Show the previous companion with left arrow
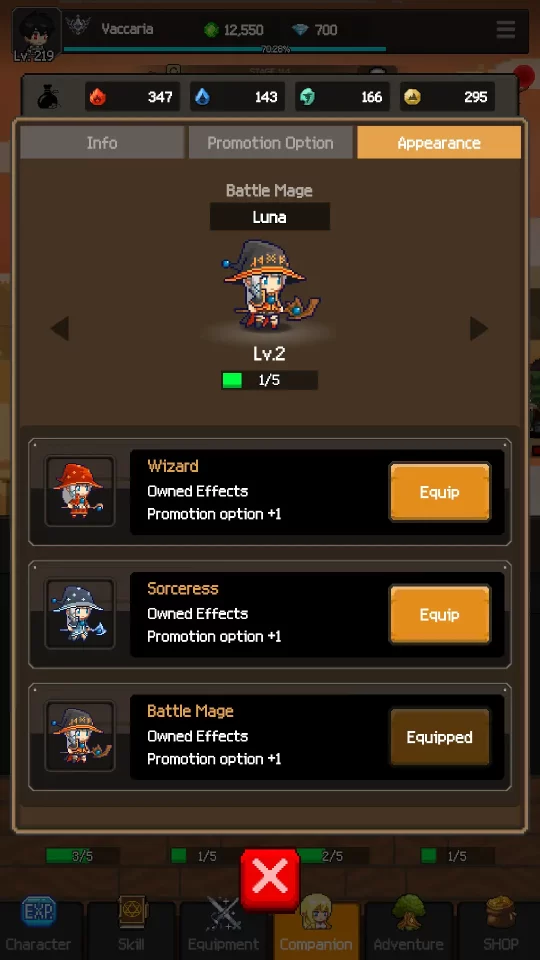 click(59, 329)
